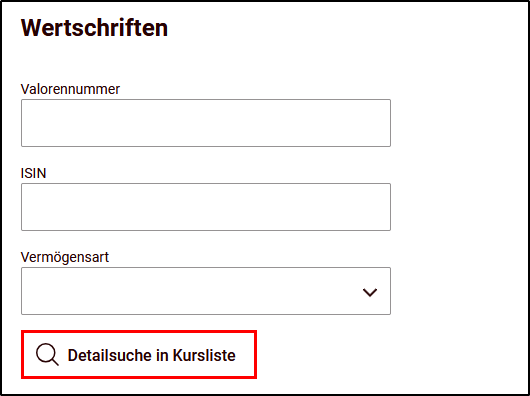Start detail search via the magnifier icon
Image resolution: width=530 pixels, height=396 pixels.
[x=47, y=355]
